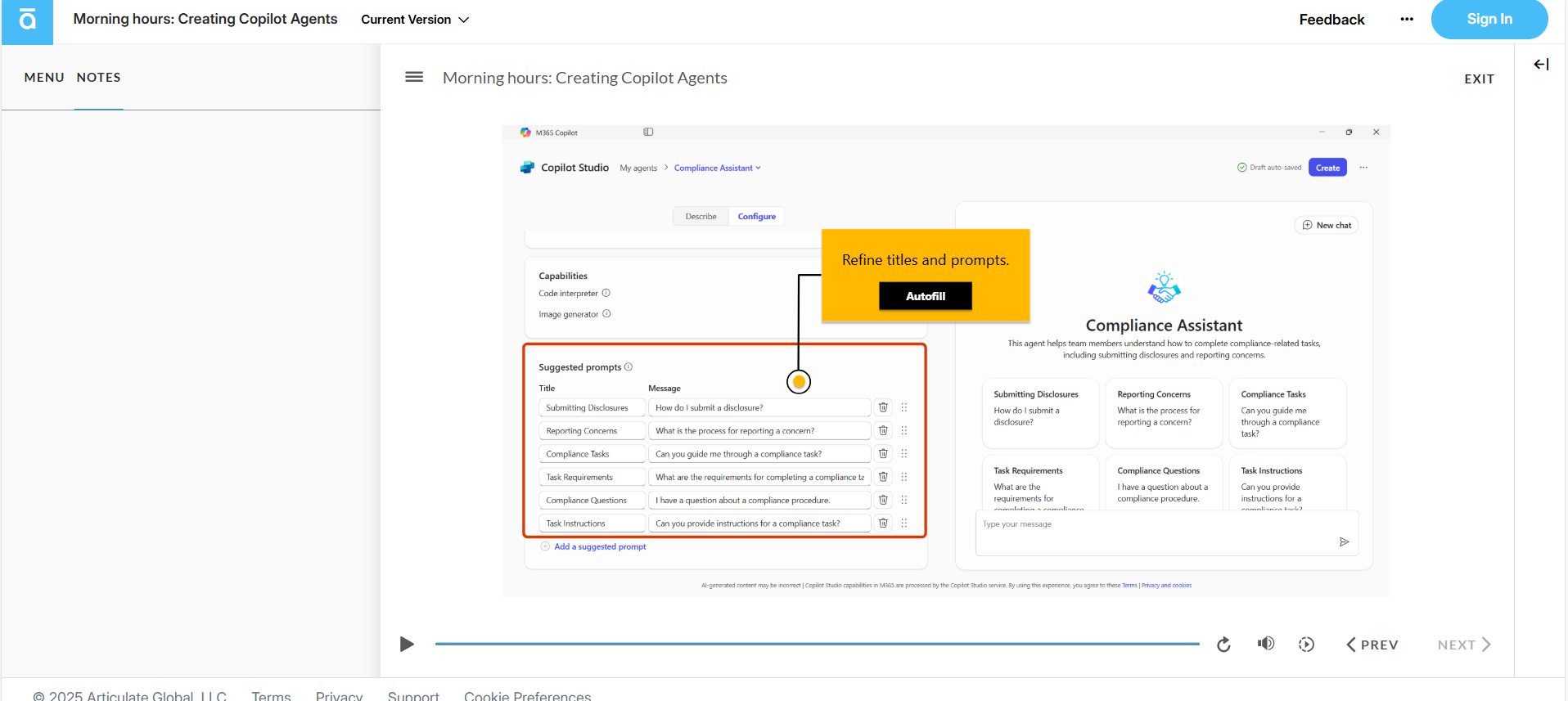Click the My agents breadcrumb
The height and width of the screenshot is (701, 1568).
[638, 168]
